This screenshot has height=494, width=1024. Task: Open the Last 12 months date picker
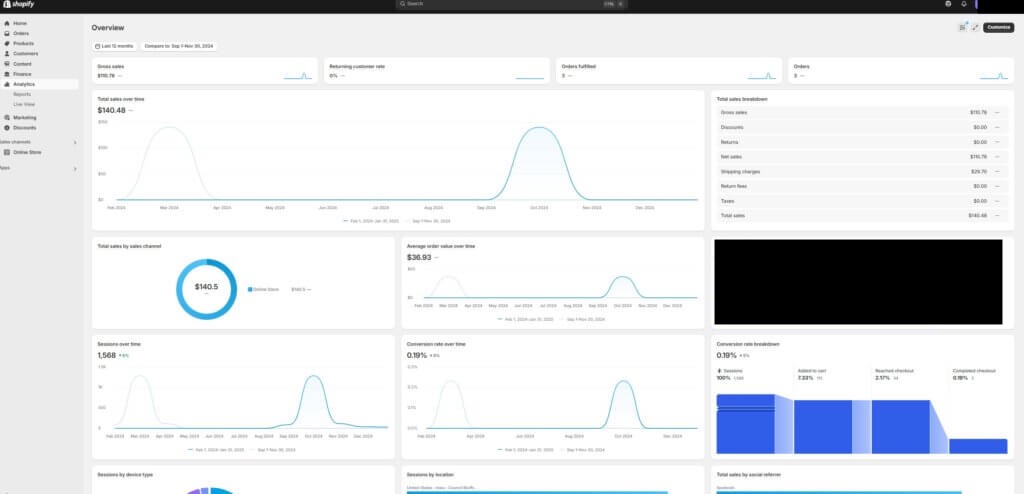click(x=113, y=46)
